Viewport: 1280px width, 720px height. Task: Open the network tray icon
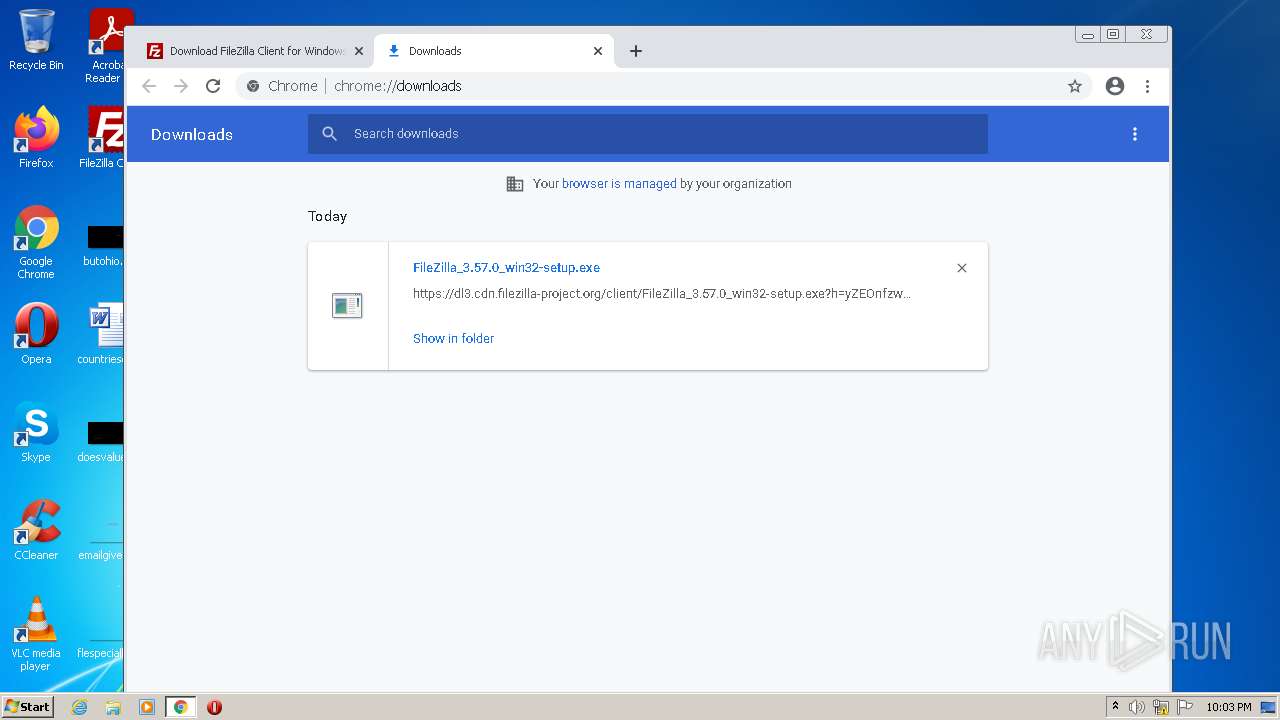(x=1161, y=707)
